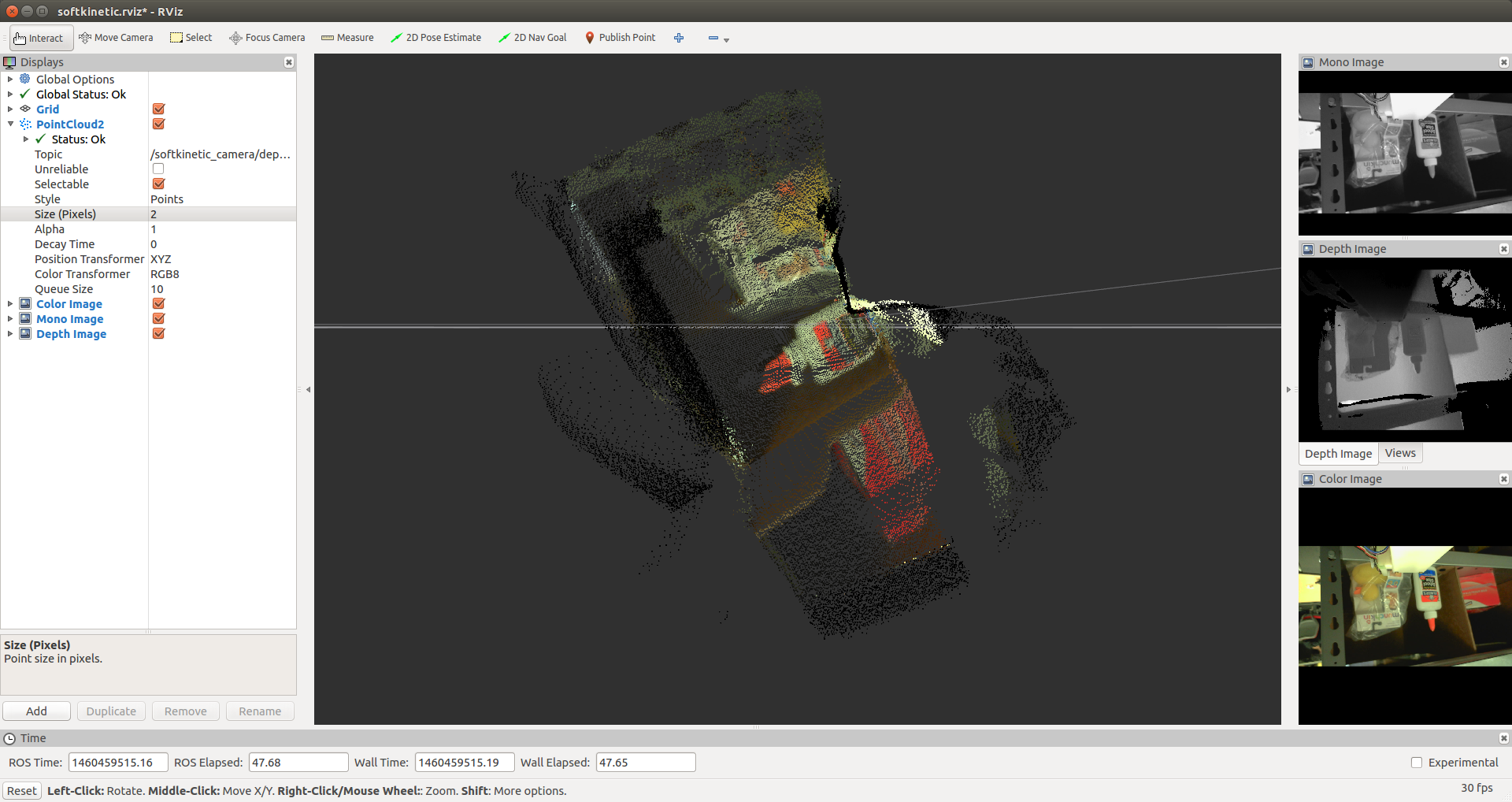Expand the Grid display properties
This screenshot has height=802, width=1512.
(x=10, y=109)
